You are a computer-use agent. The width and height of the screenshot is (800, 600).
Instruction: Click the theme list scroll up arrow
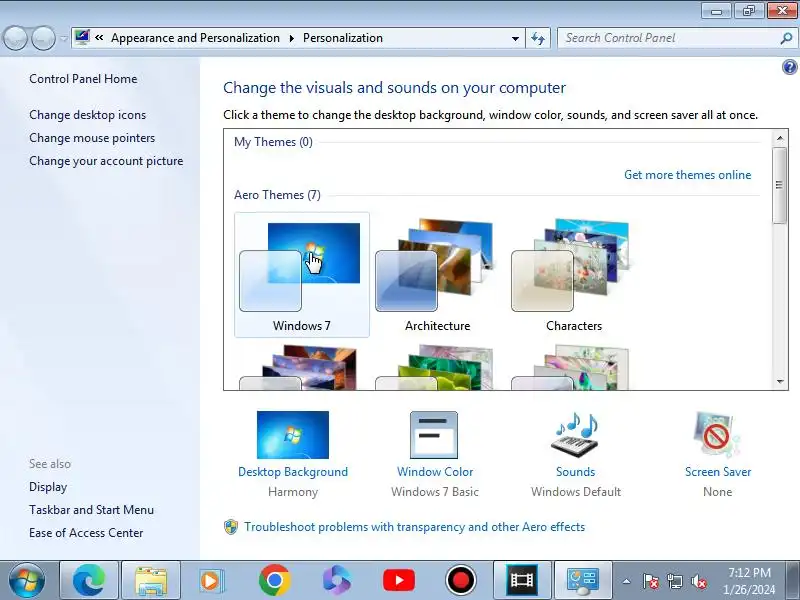pos(780,138)
